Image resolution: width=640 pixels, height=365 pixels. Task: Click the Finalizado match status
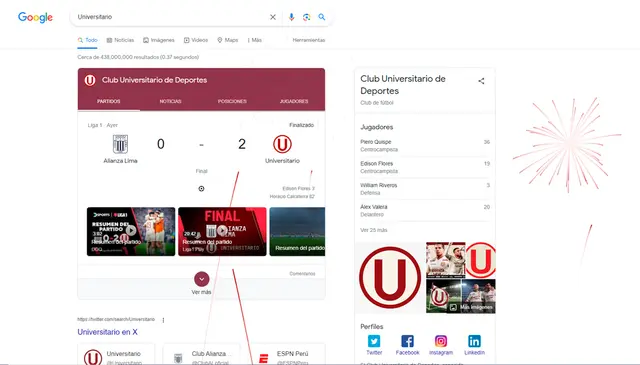tap(302, 125)
